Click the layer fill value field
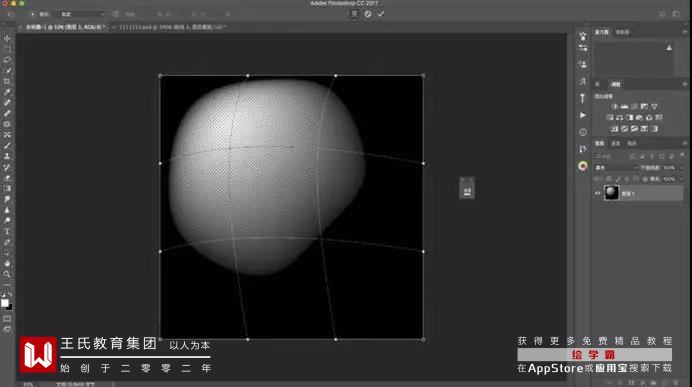 pyautogui.click(x=669, y=179)
